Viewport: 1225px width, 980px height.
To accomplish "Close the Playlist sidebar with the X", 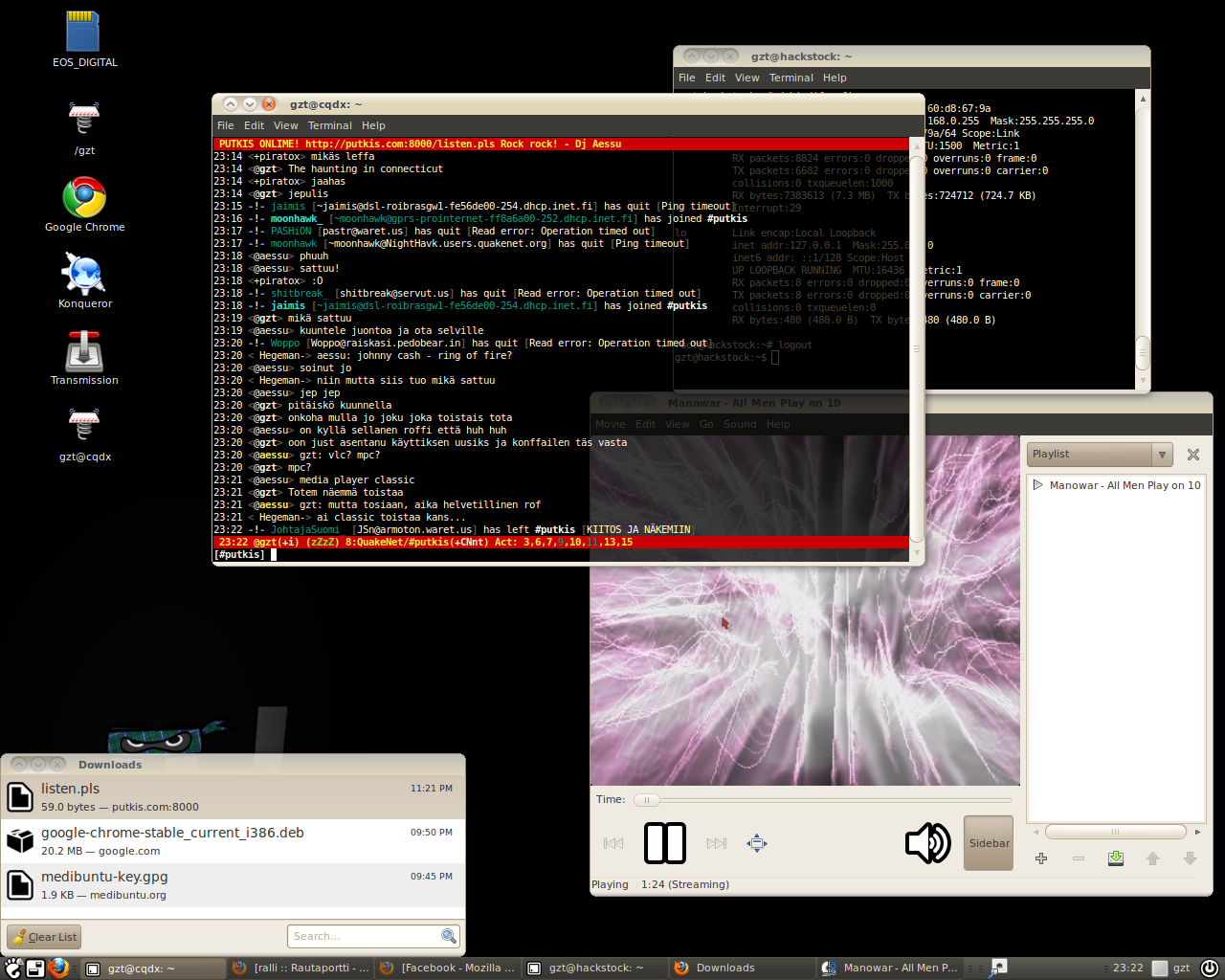I will [x=1192, y=455].
